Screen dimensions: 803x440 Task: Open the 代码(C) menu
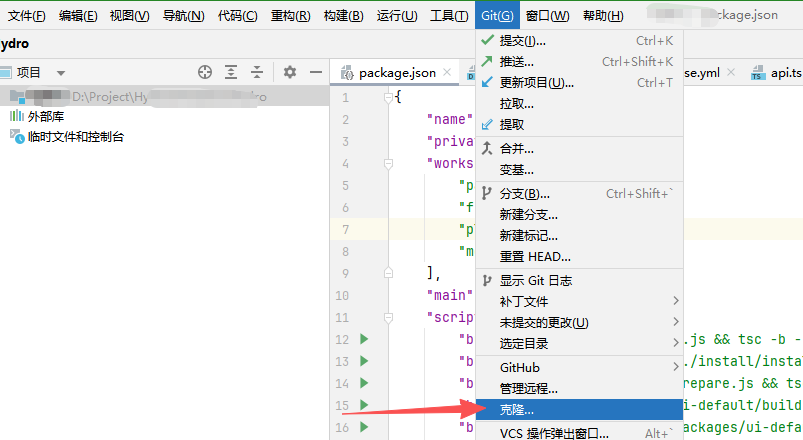pos(238,16)
